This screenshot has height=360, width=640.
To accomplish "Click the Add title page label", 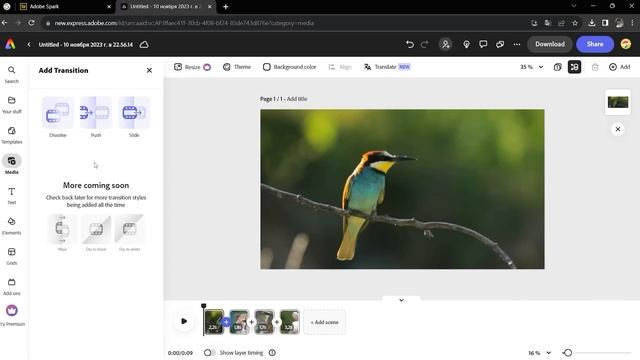I will [x=297, y=99].
